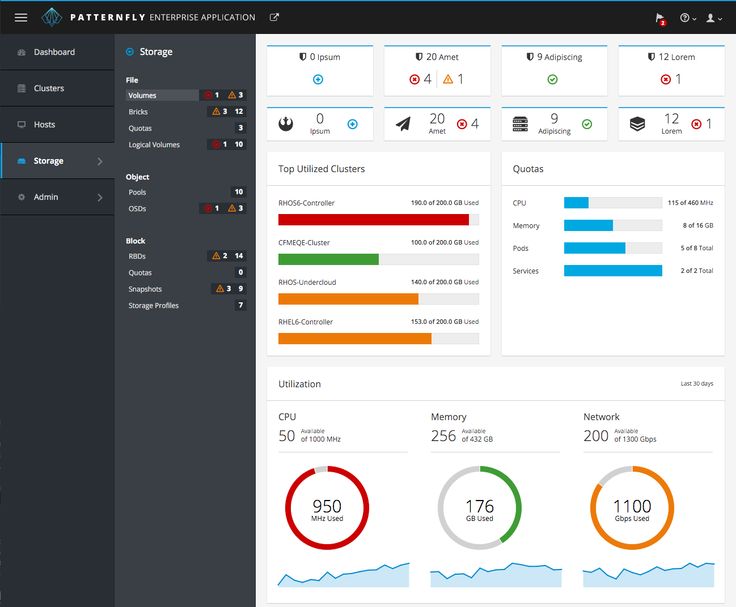Click the CPU 950 MHz donut chart
The image size is (736, 607).
pos(327,507)
